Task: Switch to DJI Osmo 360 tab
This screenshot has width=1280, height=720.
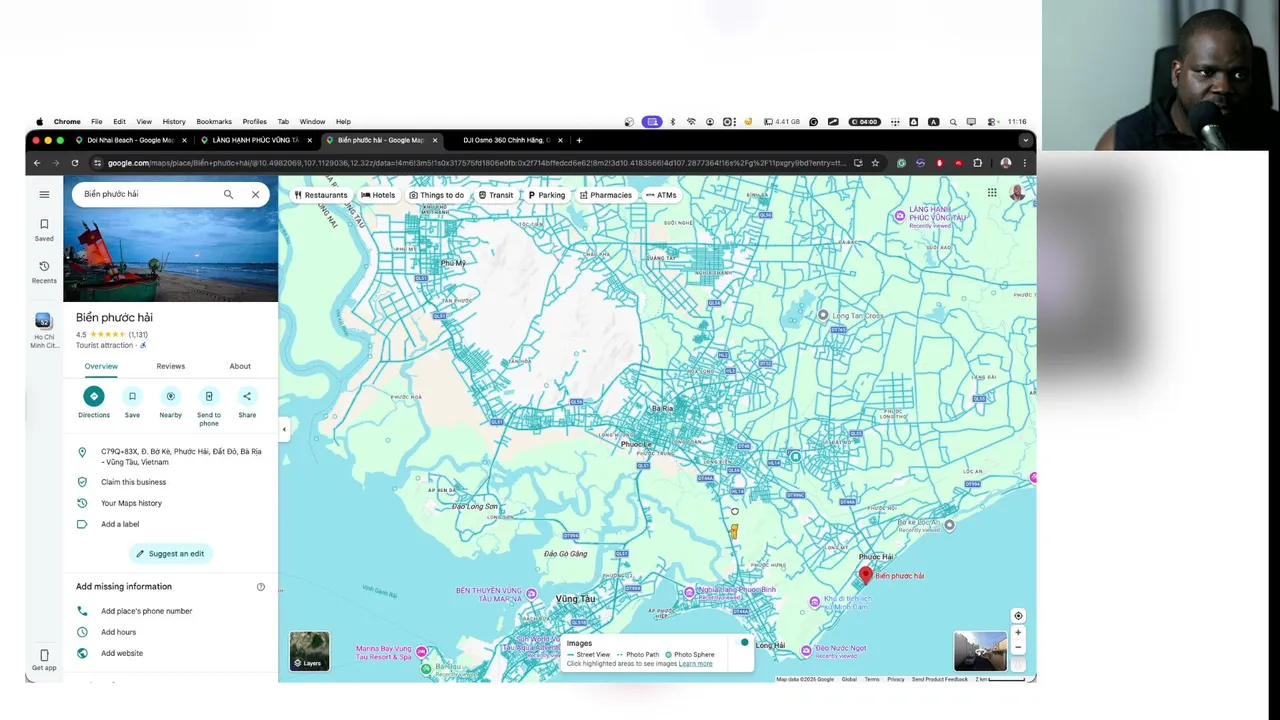Action: coord(506,140)
